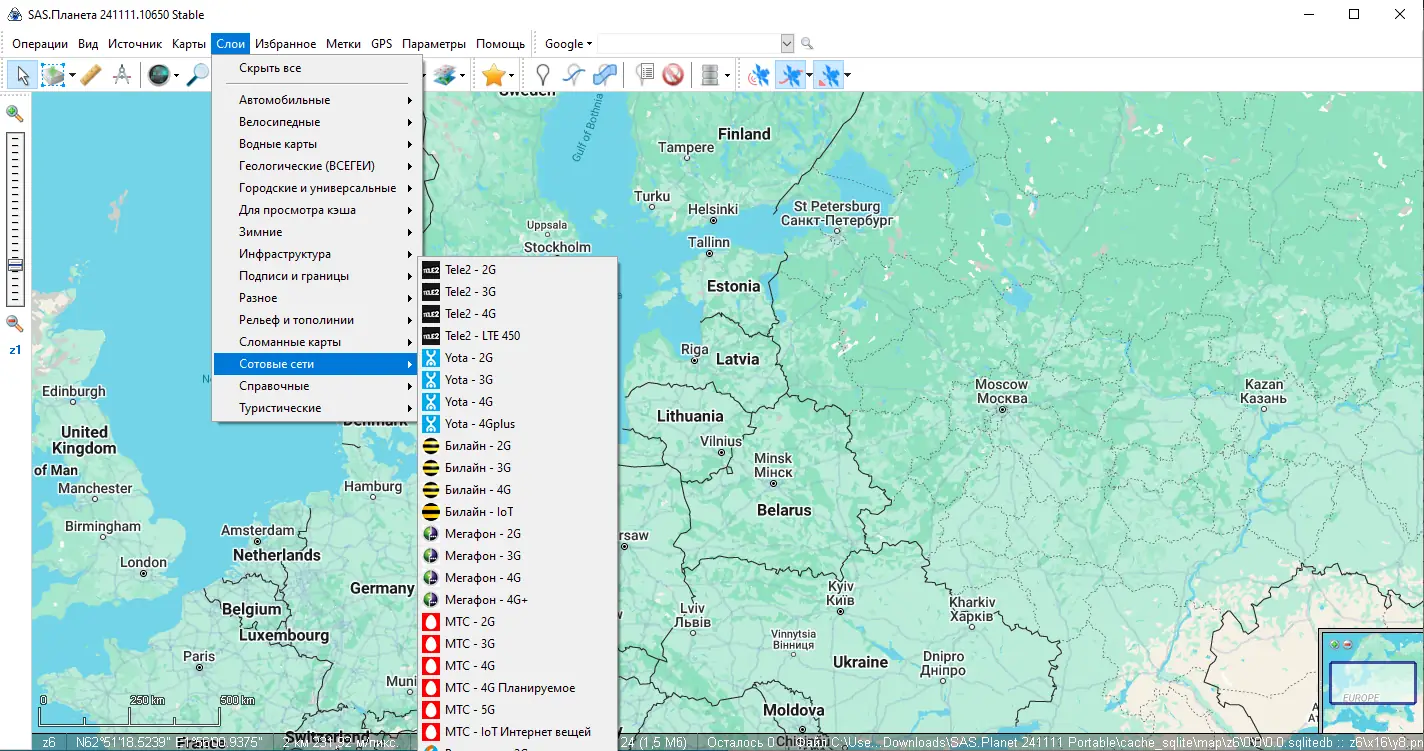Click the yellow star favorites icon
The height and width of the screenshot is (751, 1424).
coord(492,75)
